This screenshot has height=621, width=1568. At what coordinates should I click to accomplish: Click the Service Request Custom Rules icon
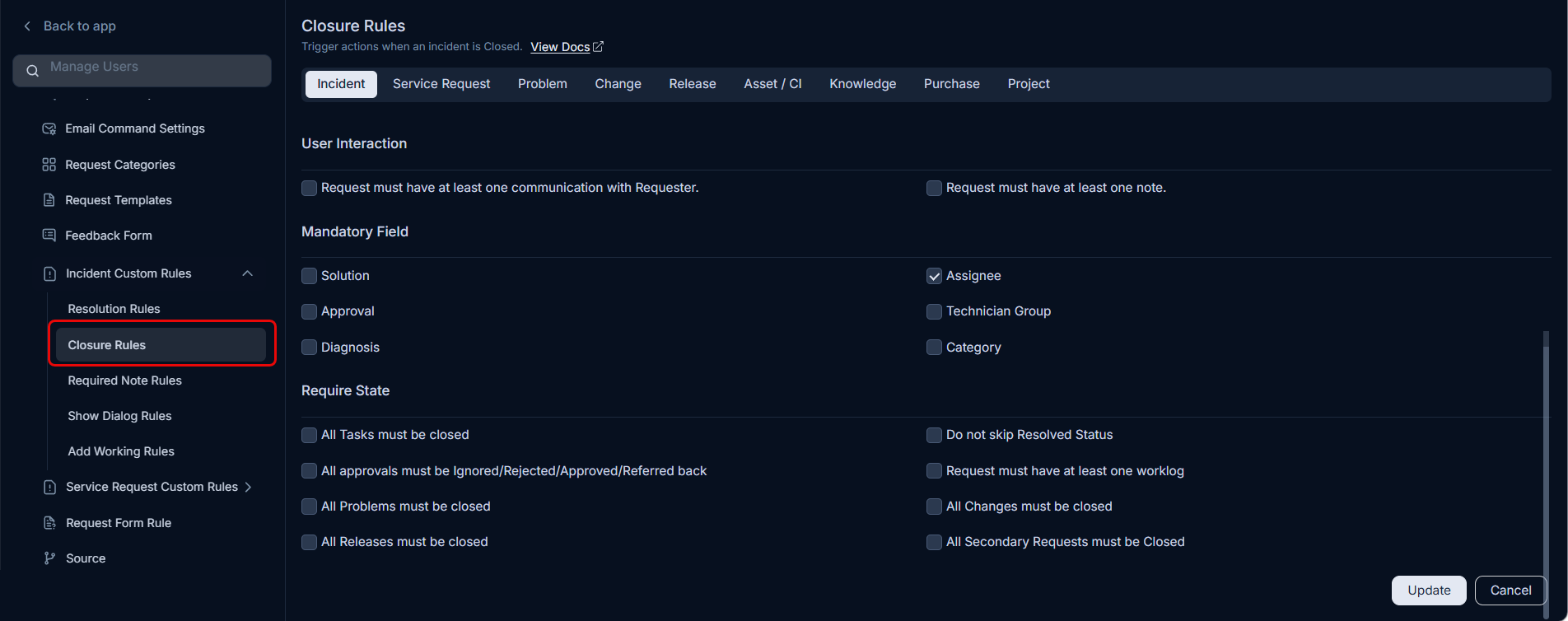pos(49,487)
